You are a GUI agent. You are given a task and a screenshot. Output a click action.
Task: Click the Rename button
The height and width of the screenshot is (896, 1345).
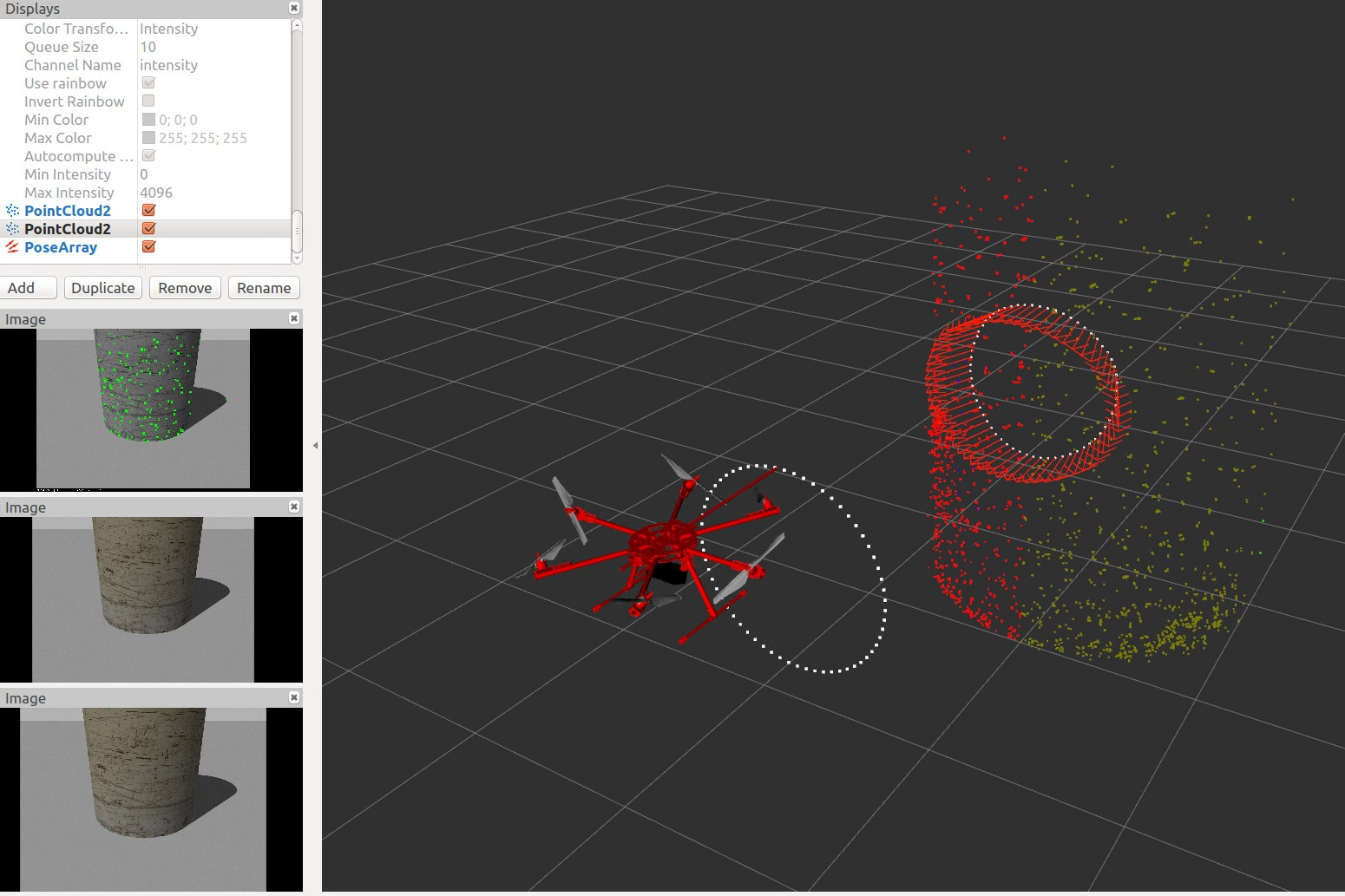click(x=264, y=288)
